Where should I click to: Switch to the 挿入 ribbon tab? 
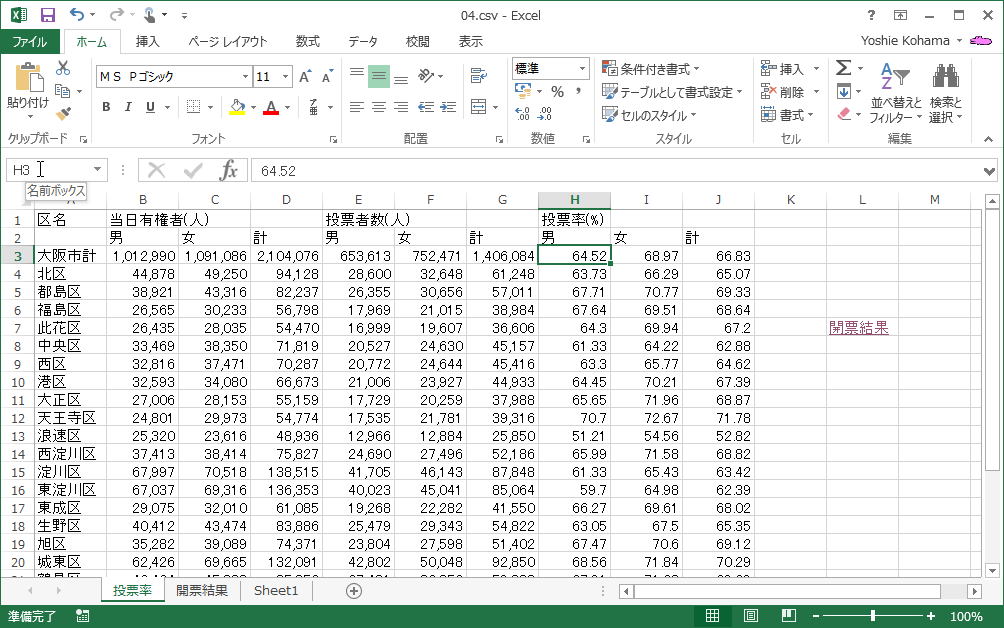[147, 42]
